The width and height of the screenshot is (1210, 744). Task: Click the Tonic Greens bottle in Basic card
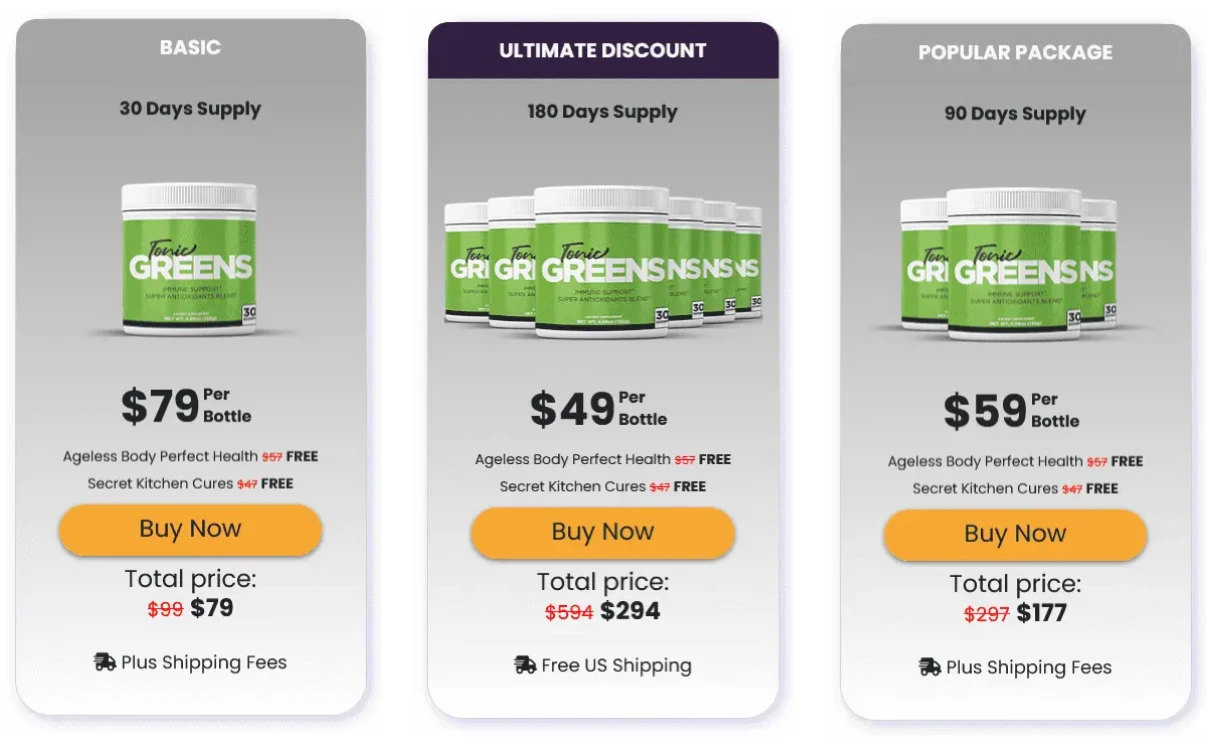coord(189,255)
